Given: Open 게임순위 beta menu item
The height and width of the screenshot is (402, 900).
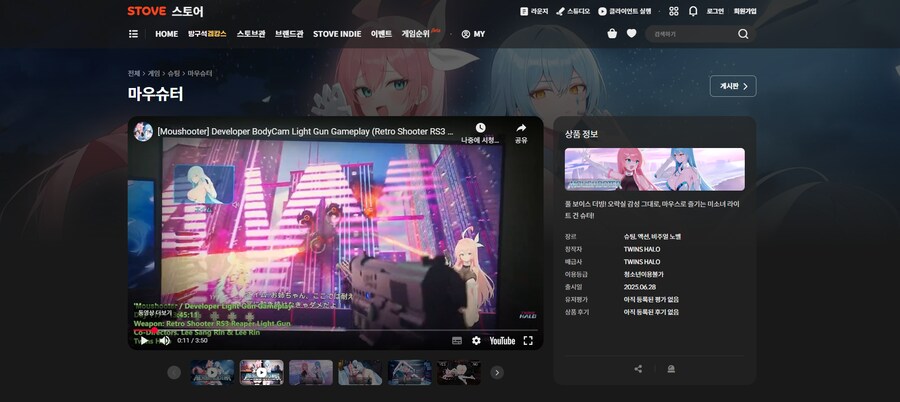Looking at the screenshot, I should coord(420,33).
